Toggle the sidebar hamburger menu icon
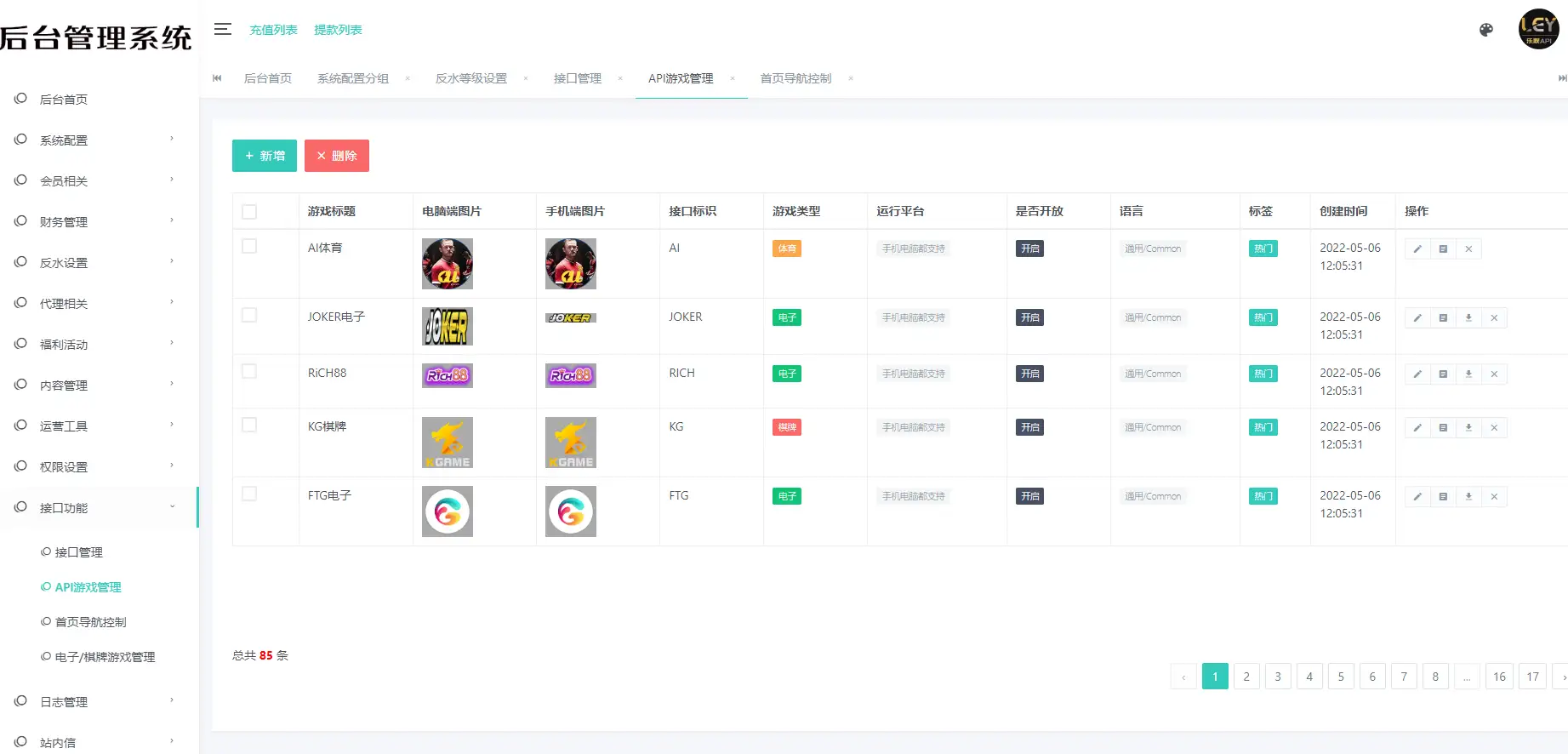Screen dimensions: 1568x754 coord(223,29)
